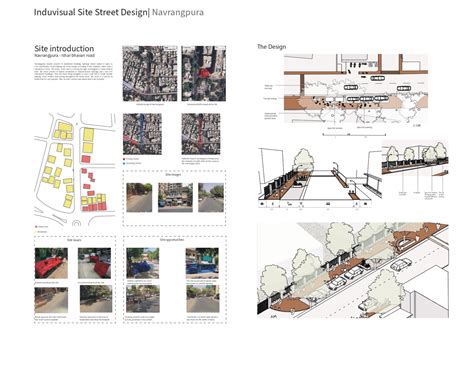Screen dimensions: 474x366
Task: Click the yellow legend swatch below the site map
Action: [x=36, y=232]
